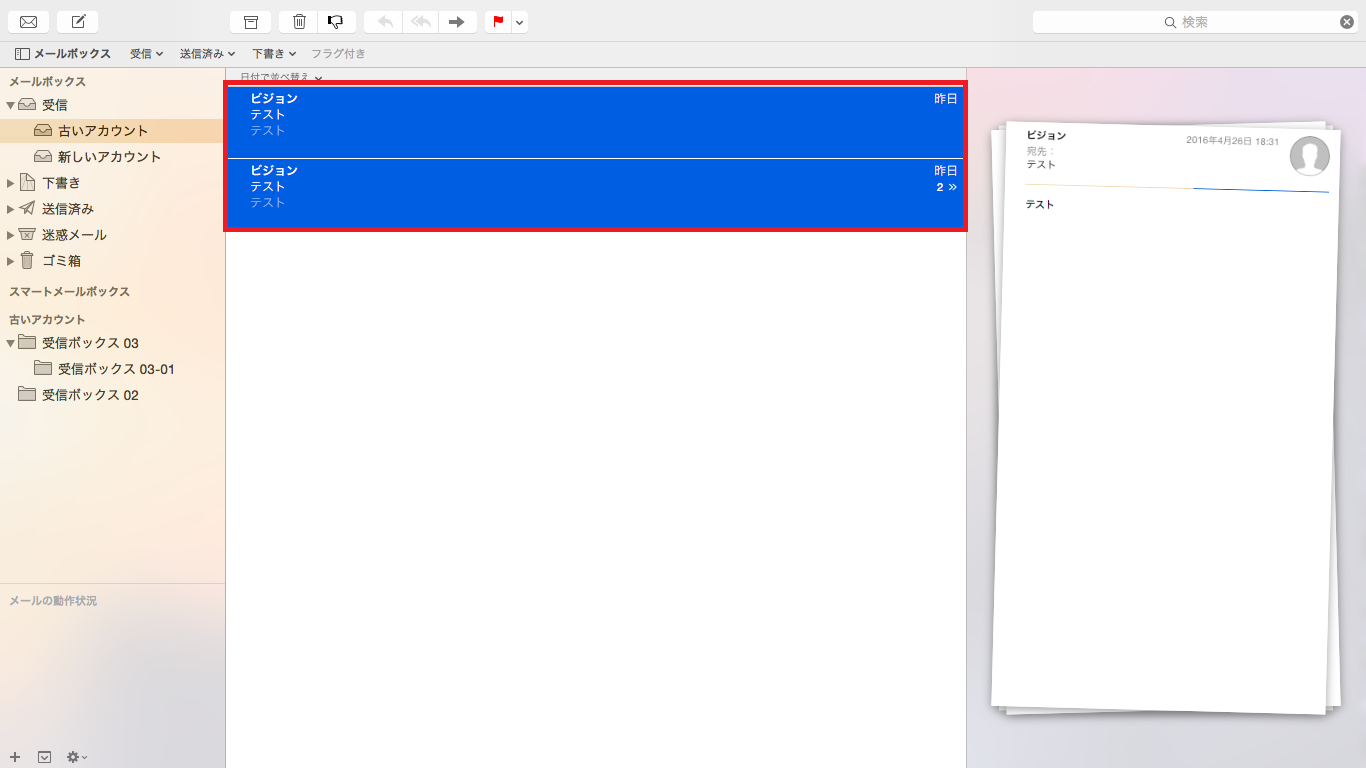Screen dimensions: 1366x768
Task: Click the date 2016年4月26日 18:31
Action: point(1232,142)
